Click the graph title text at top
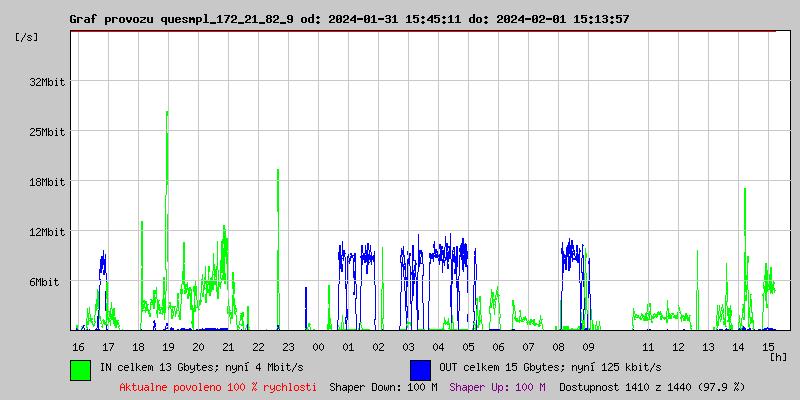 [x=349, y=19]
